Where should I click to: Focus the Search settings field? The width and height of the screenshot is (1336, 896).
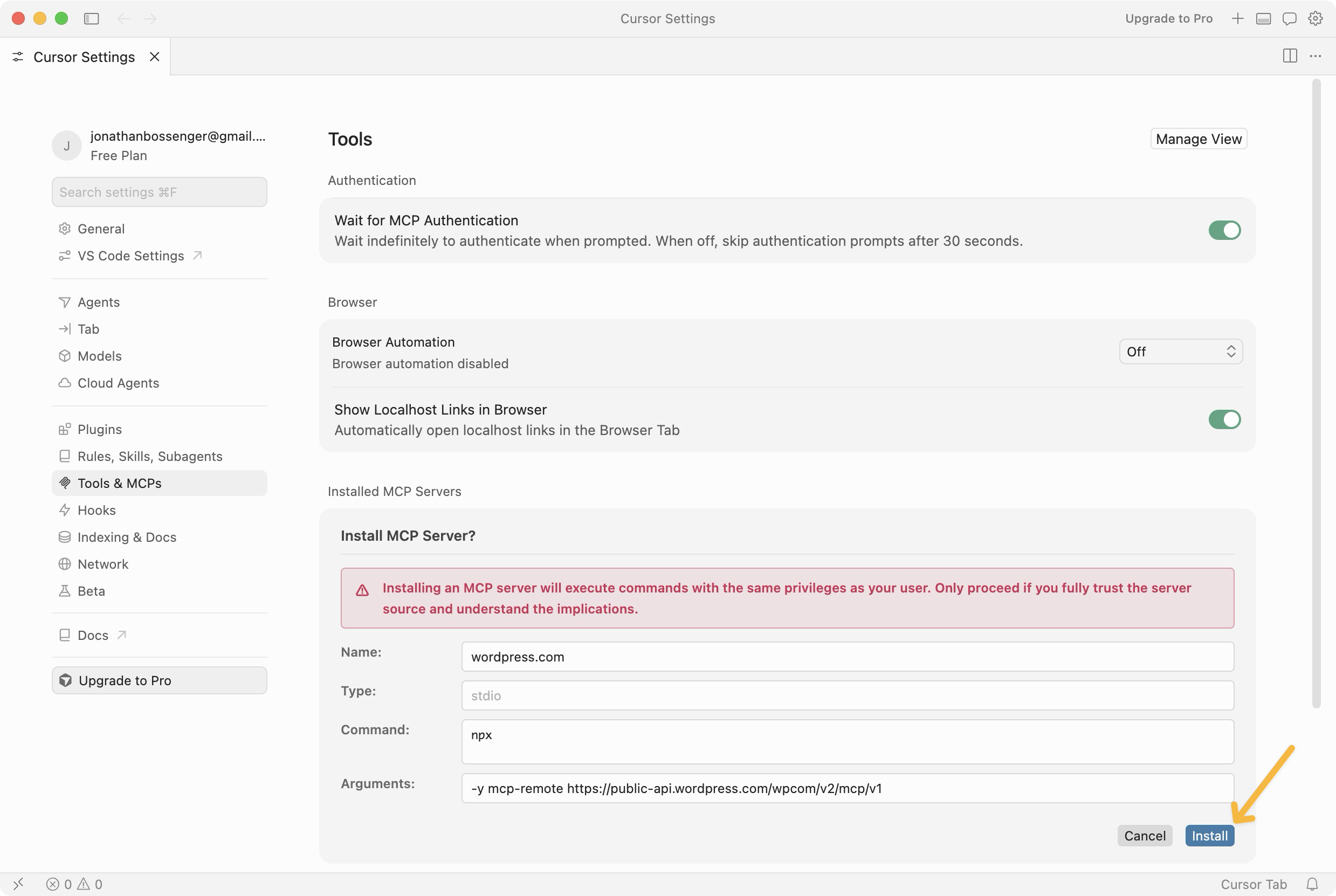(x=160, y=192)
